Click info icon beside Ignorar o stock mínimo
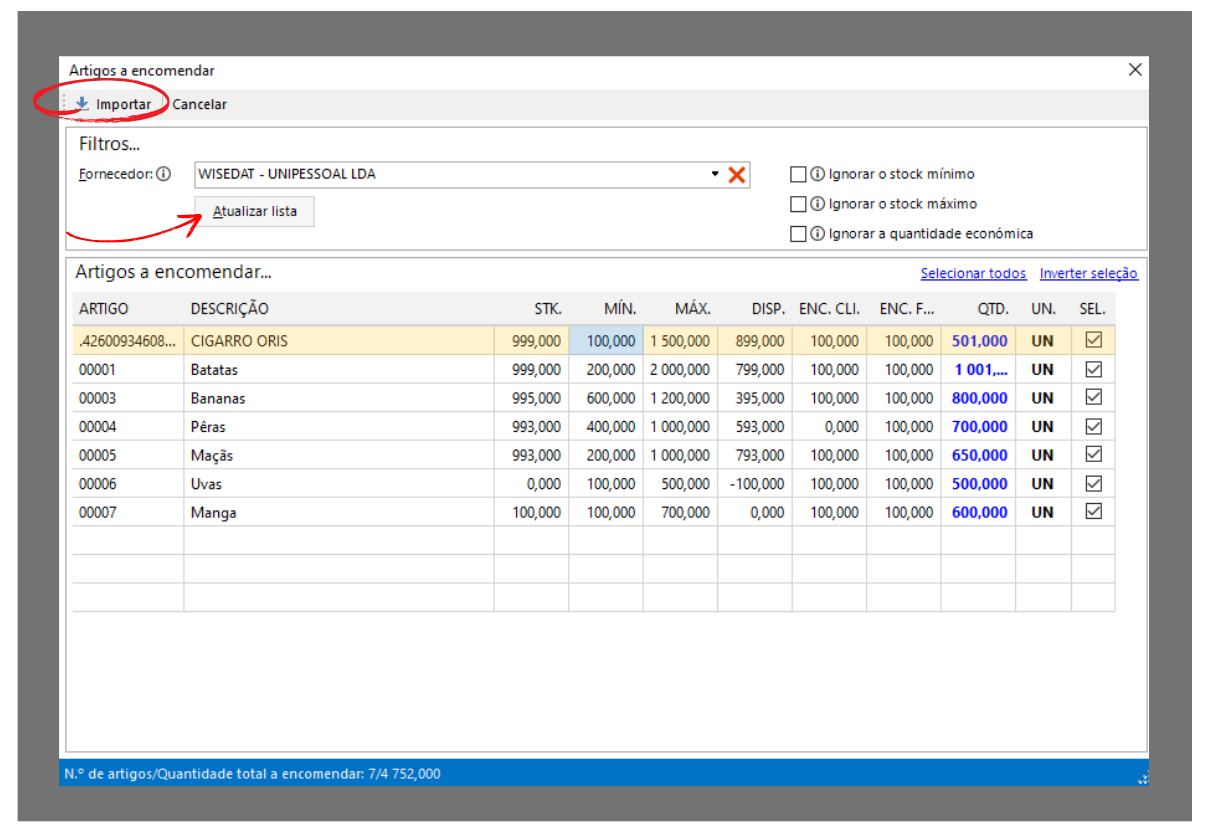 [817, 174]
